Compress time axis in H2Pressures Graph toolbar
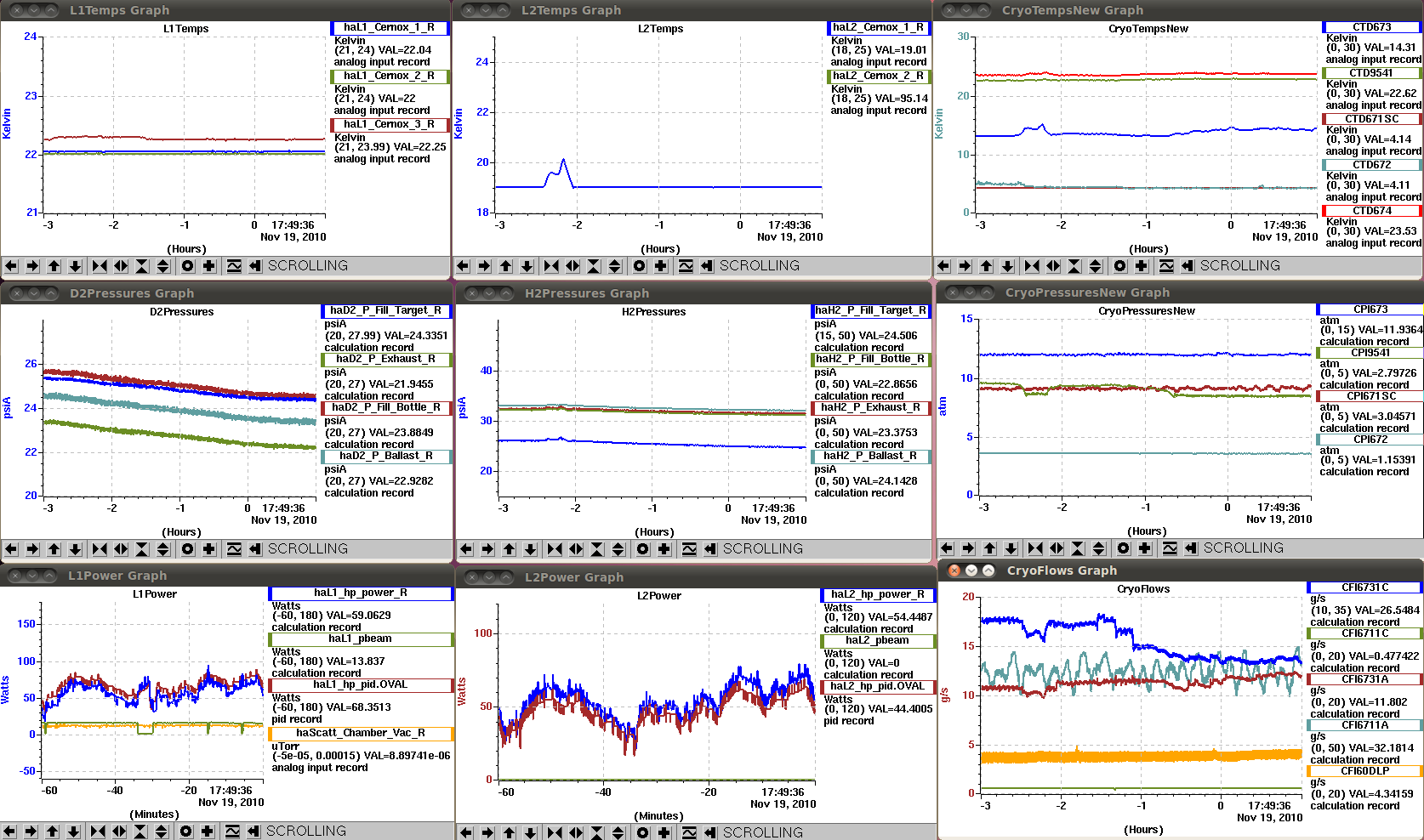Viewport: 1424px width, 840px height. (x=555, y=549)
